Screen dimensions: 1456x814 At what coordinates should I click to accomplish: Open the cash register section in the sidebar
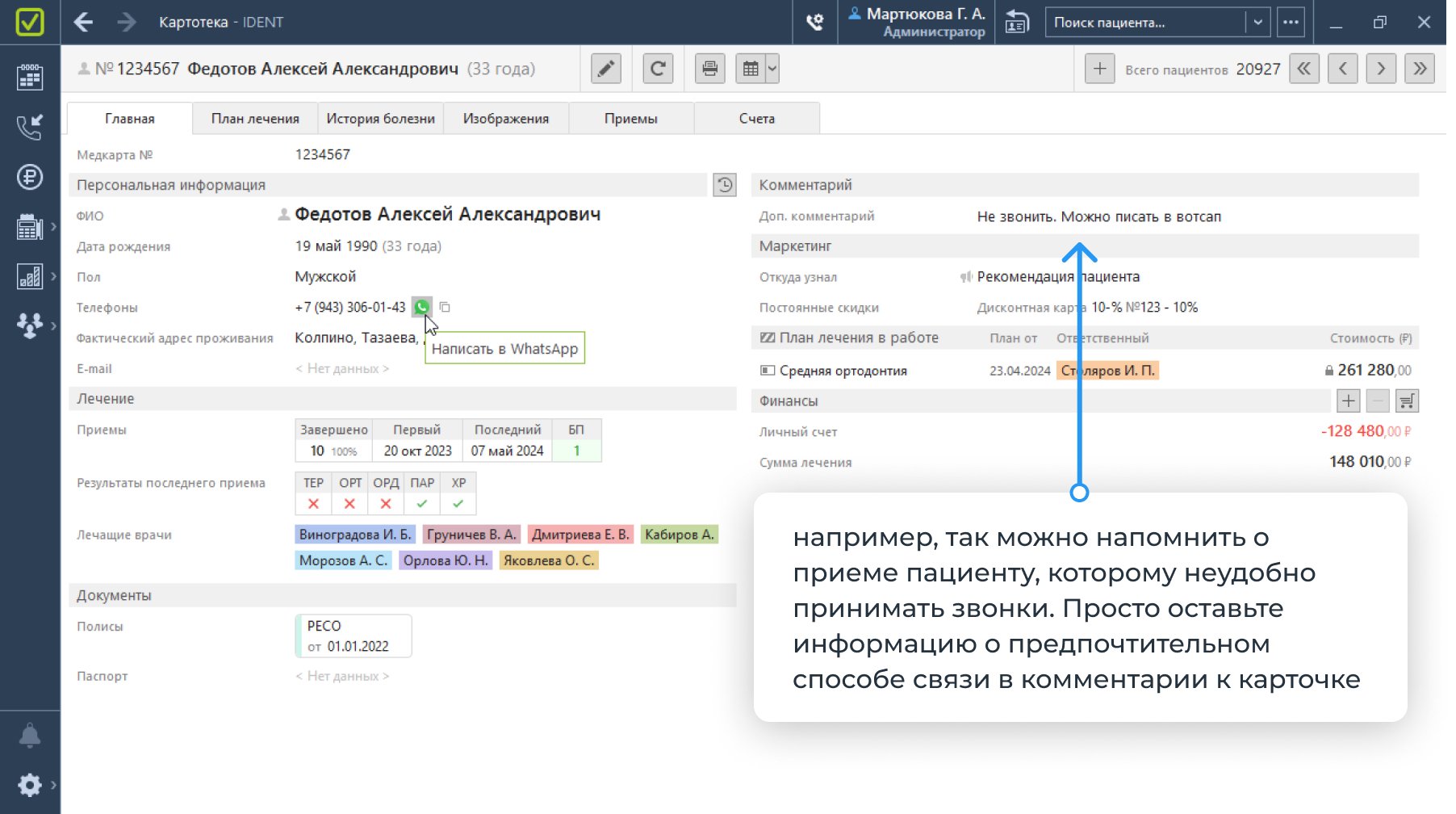click(30, 227)
